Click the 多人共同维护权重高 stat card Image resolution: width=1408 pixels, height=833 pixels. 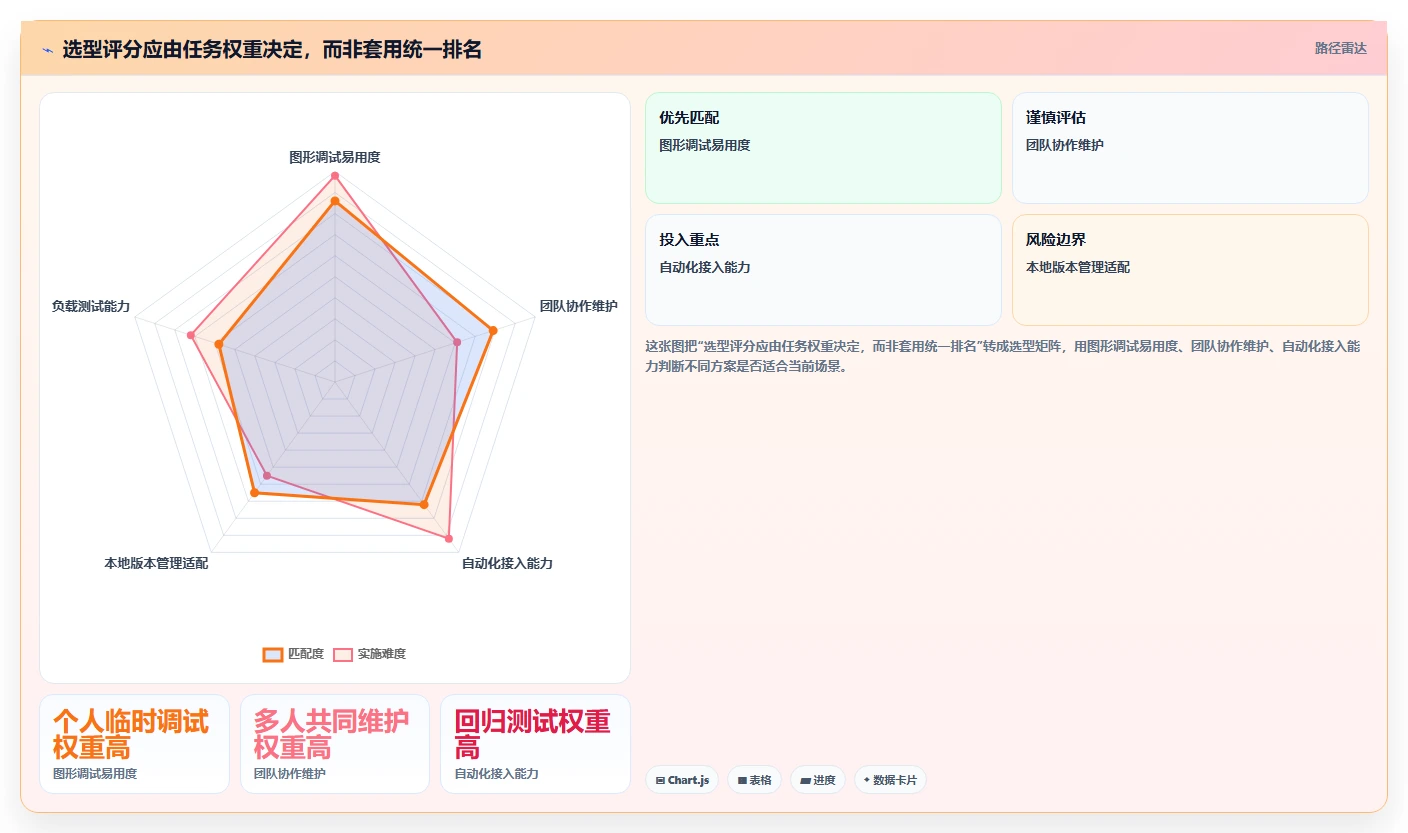click(x=335, y=744)
